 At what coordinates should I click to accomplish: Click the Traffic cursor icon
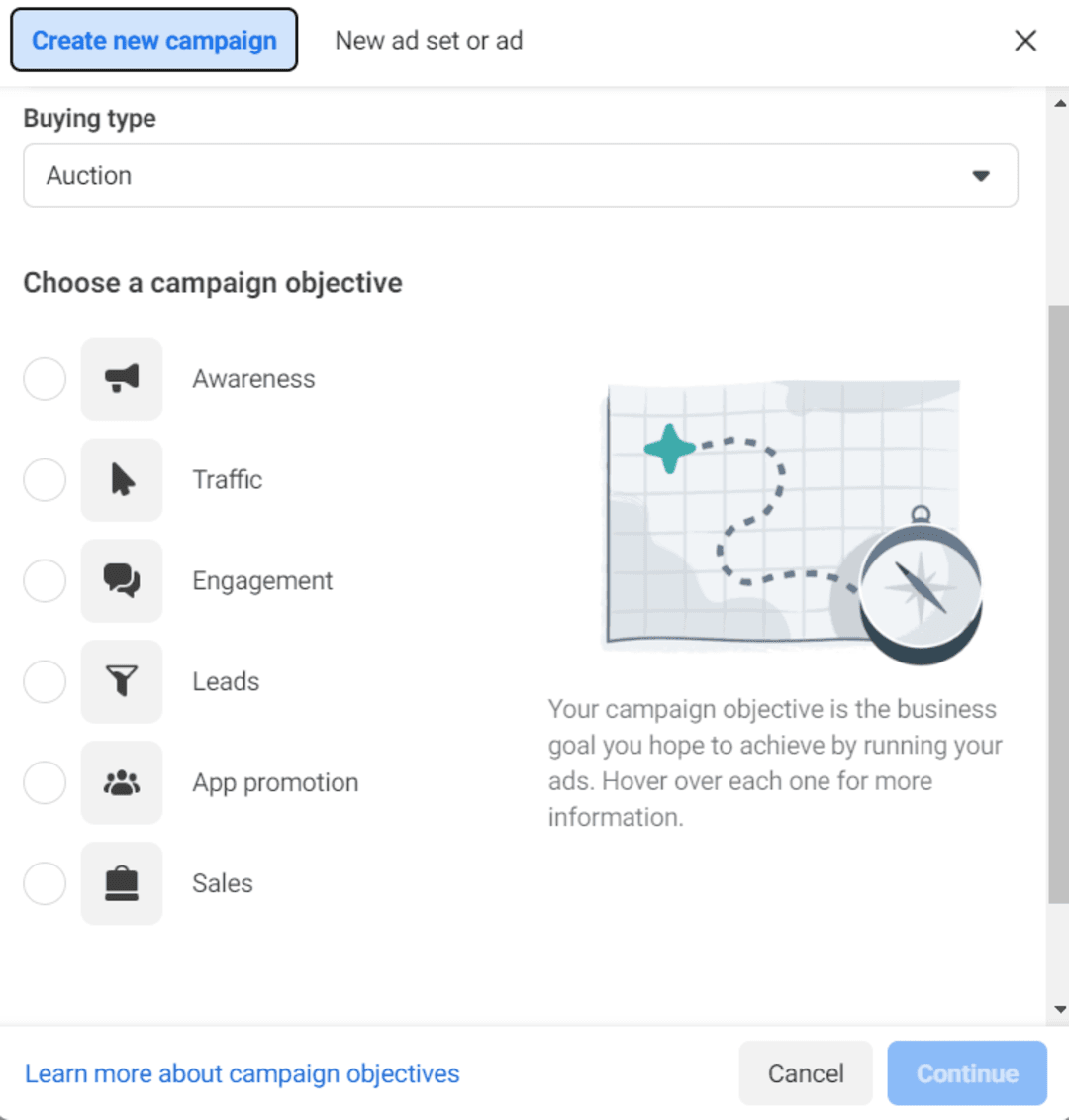click(x=122, y=479)
